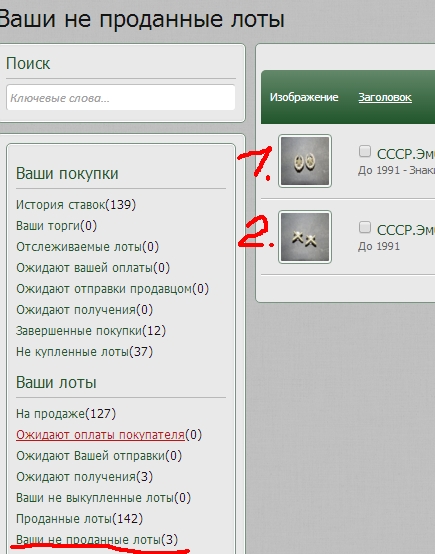Open Ваши торги(0) link
Viewport: 435px width, 554px height.
click(57, 225)
